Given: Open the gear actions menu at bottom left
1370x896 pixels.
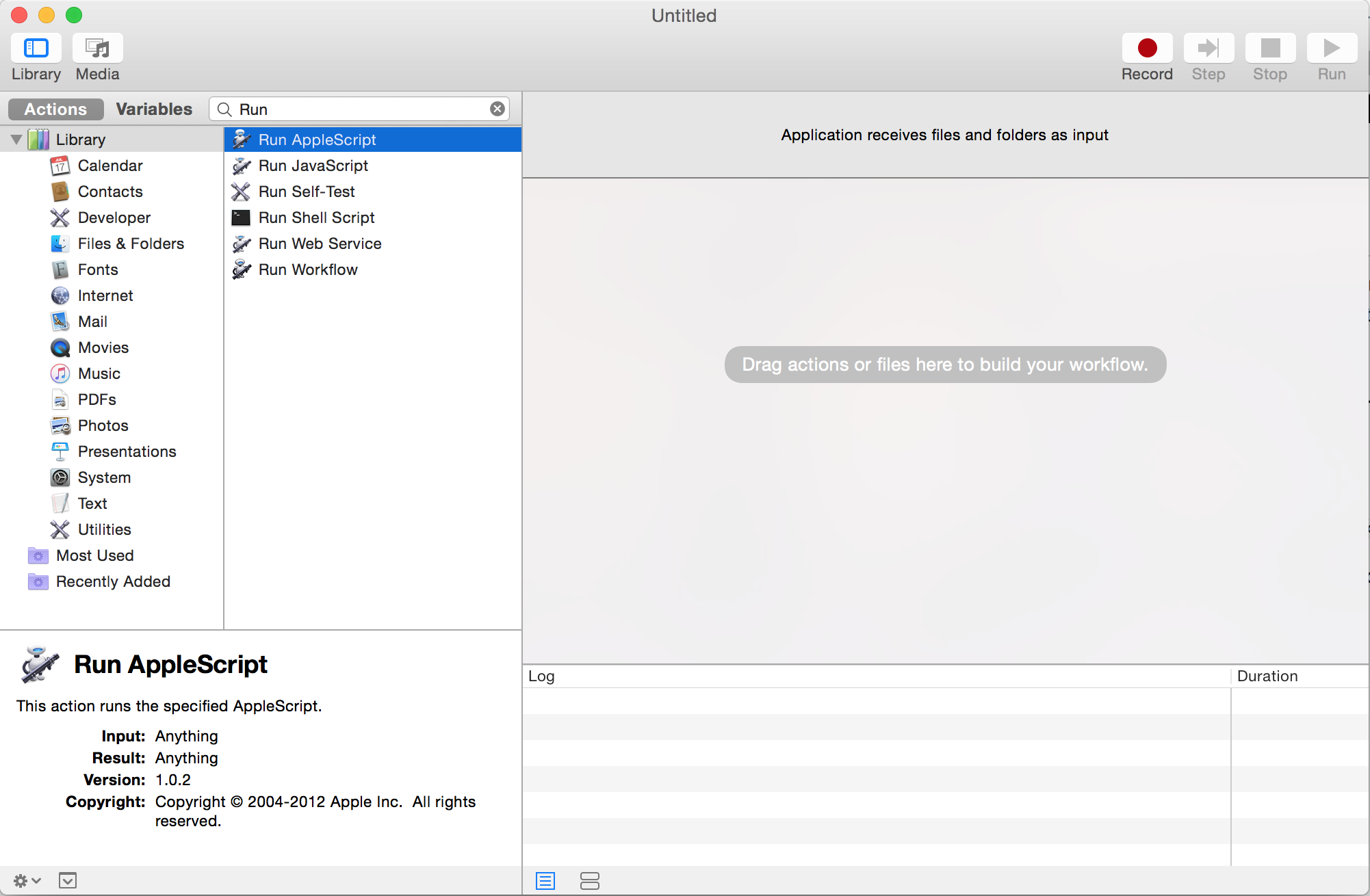Looking at the screenshot, I should click(x=26, y=881).
